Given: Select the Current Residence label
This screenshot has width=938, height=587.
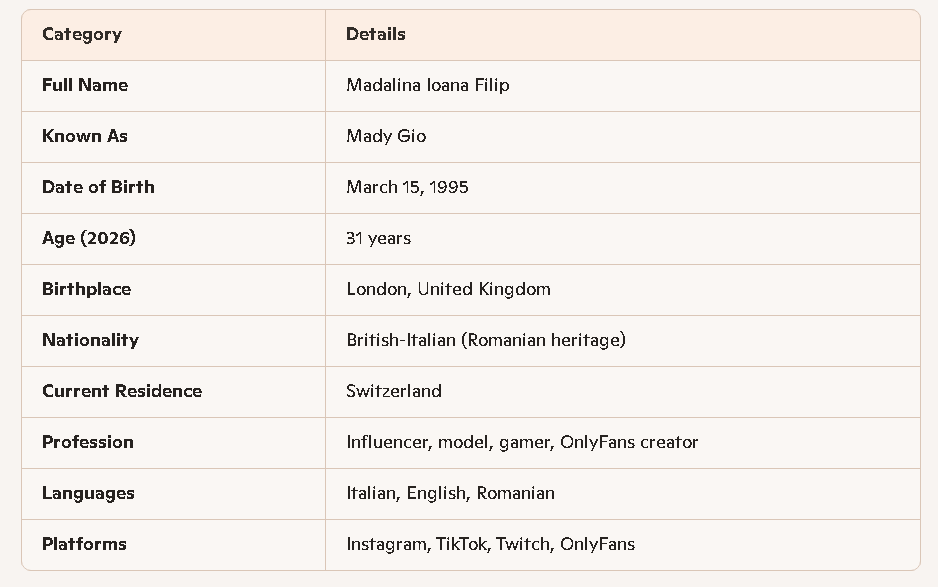Looking at the screenshot, I should (122, 391).
